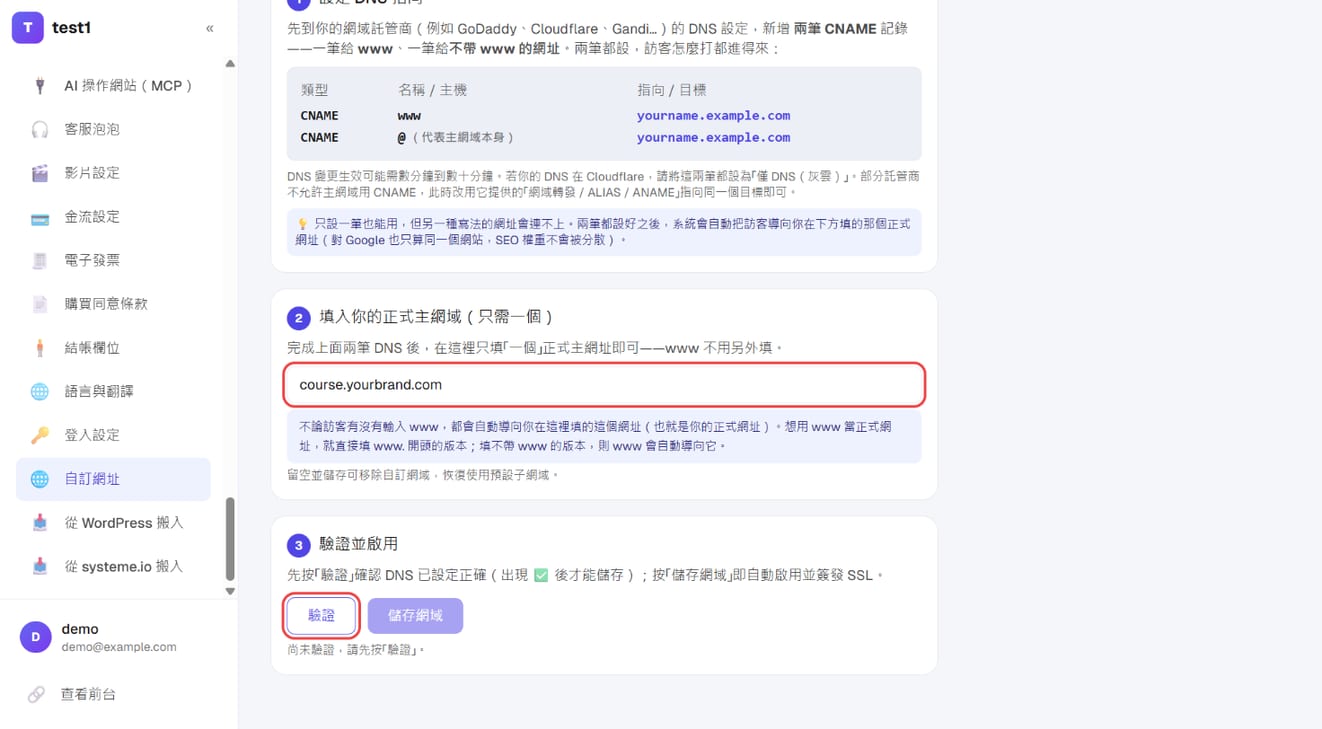The width and height of the screenshot is (1322, 729).
Task: Click the 自訂網址 globe icon
Action: (40, 479)
